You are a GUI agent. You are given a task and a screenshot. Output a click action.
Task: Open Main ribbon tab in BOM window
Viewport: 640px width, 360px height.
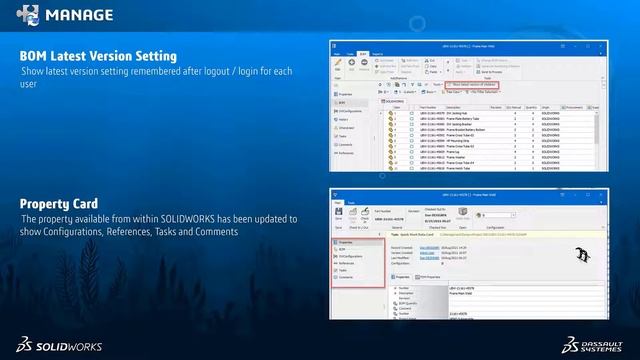coord(337,54)
